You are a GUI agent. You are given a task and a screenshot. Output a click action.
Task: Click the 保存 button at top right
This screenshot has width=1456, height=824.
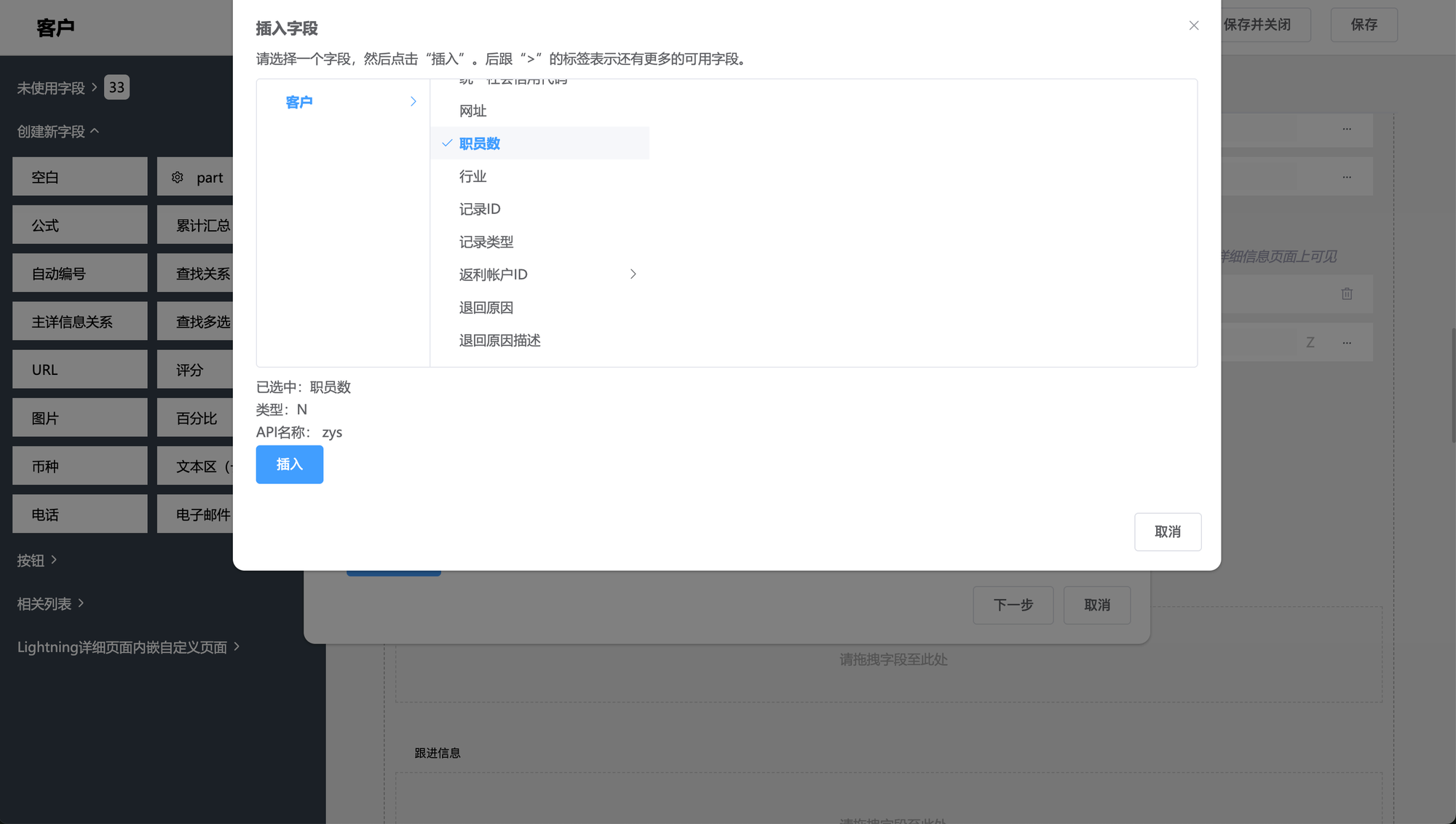coord(1363,25)
